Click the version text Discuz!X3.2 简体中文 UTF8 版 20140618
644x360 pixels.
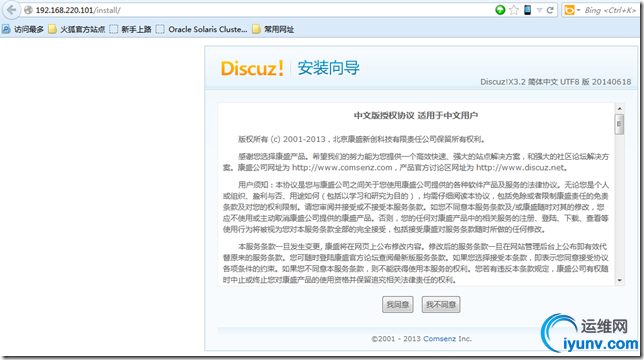pyautogui.click(x=556, y=82)
